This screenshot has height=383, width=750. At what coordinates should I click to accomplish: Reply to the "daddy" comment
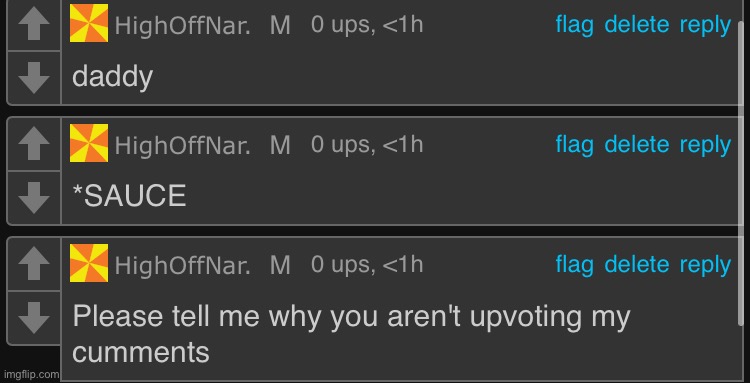click(x=706, y=25)
